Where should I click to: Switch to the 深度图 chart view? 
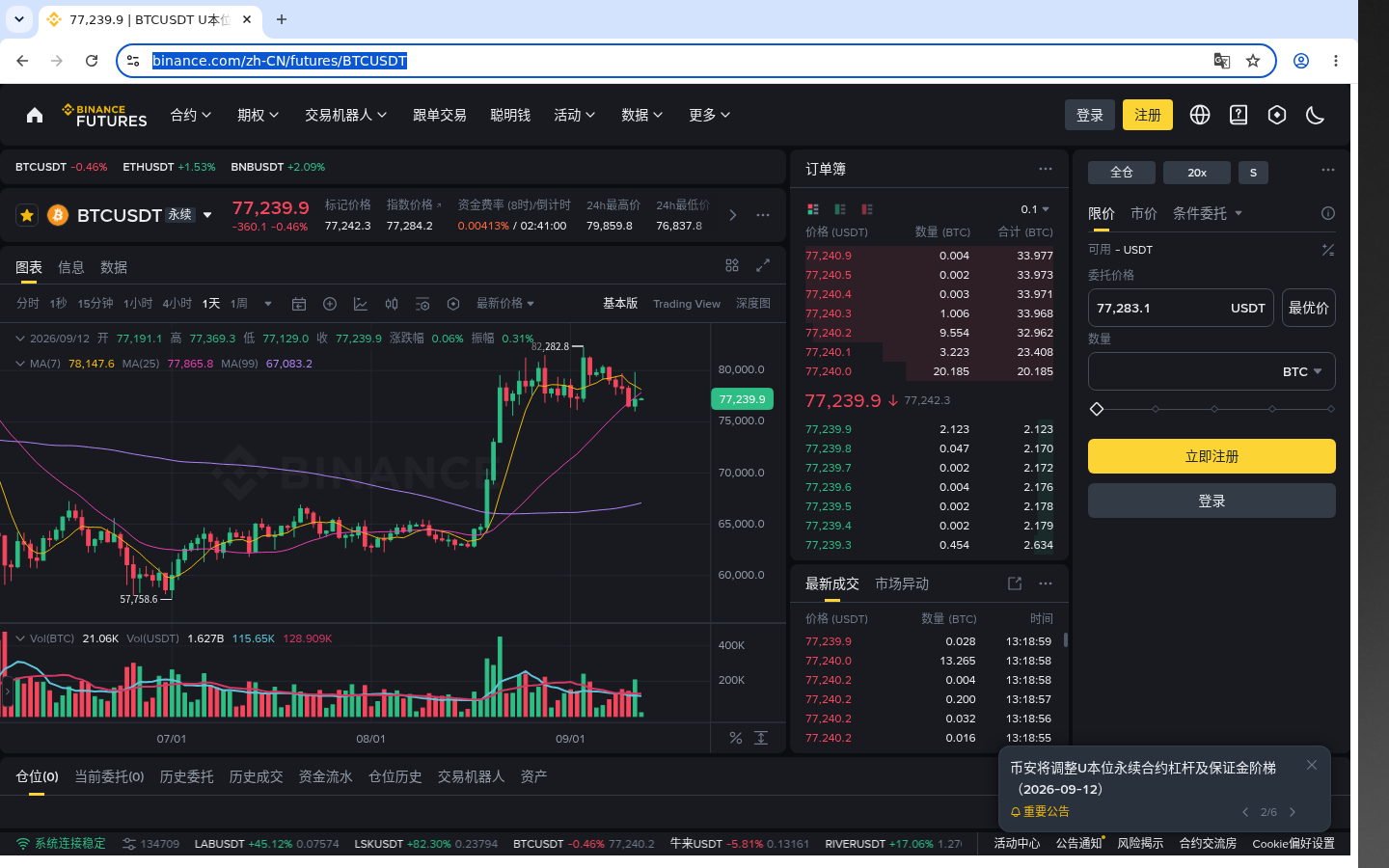(753, 304)
